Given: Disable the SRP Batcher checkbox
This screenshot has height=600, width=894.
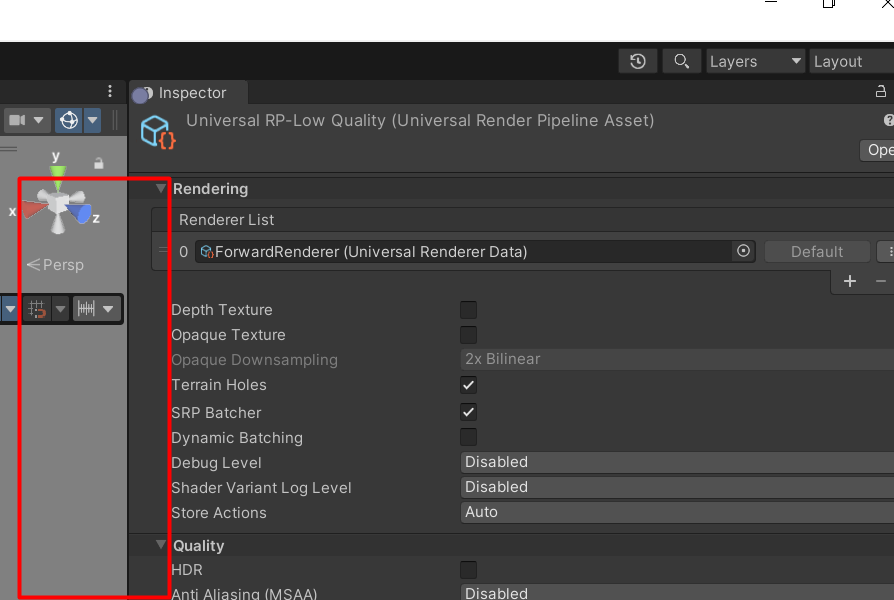Looking at the screenshot, I should coord(469,412).
